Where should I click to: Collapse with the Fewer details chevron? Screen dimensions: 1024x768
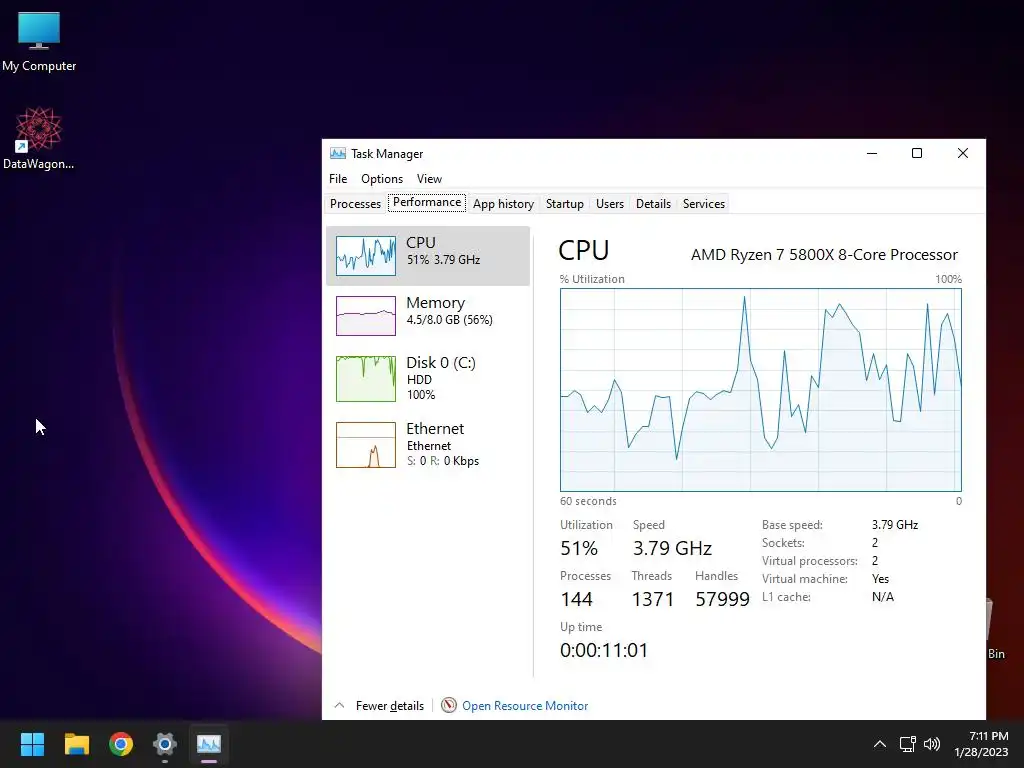(x=339, y=706)
